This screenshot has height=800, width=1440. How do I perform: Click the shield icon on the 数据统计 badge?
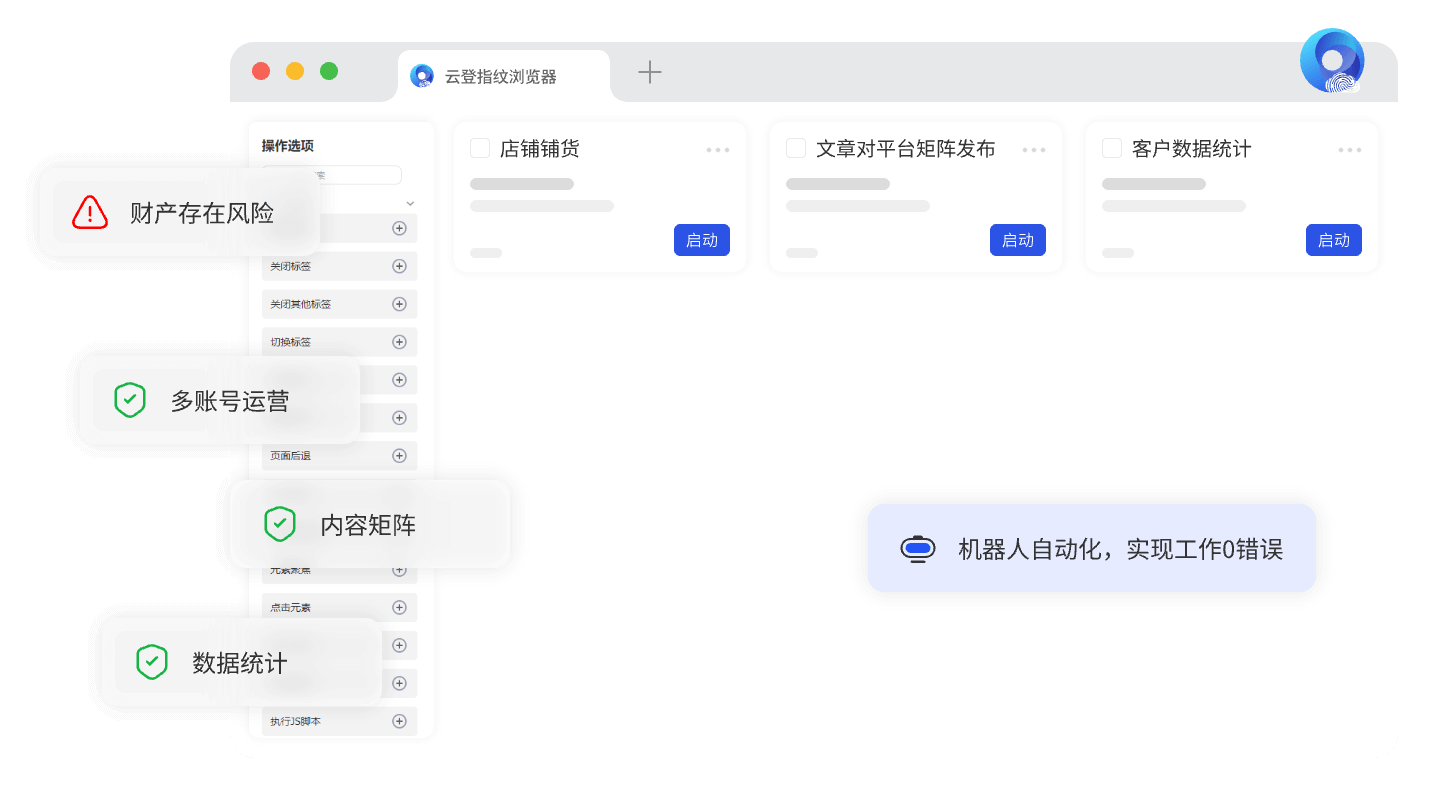pos(152,661)
